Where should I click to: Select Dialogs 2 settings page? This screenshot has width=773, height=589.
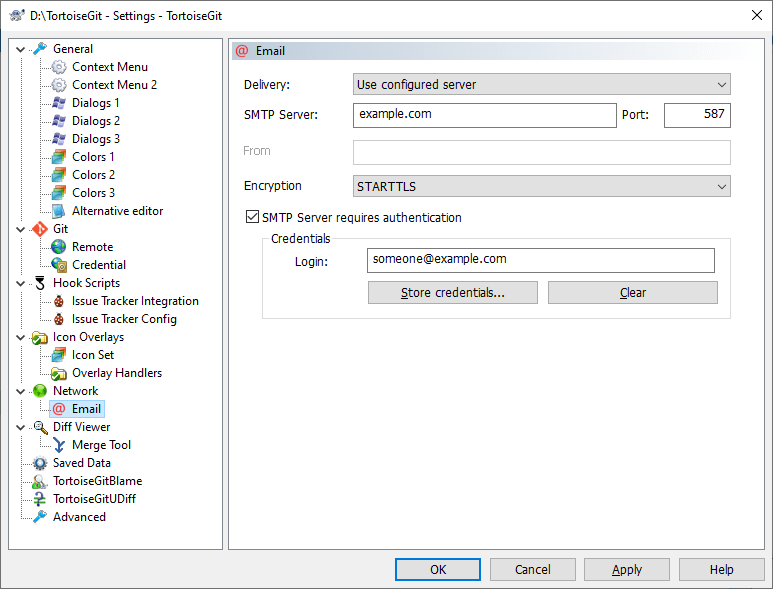[96, 121]
